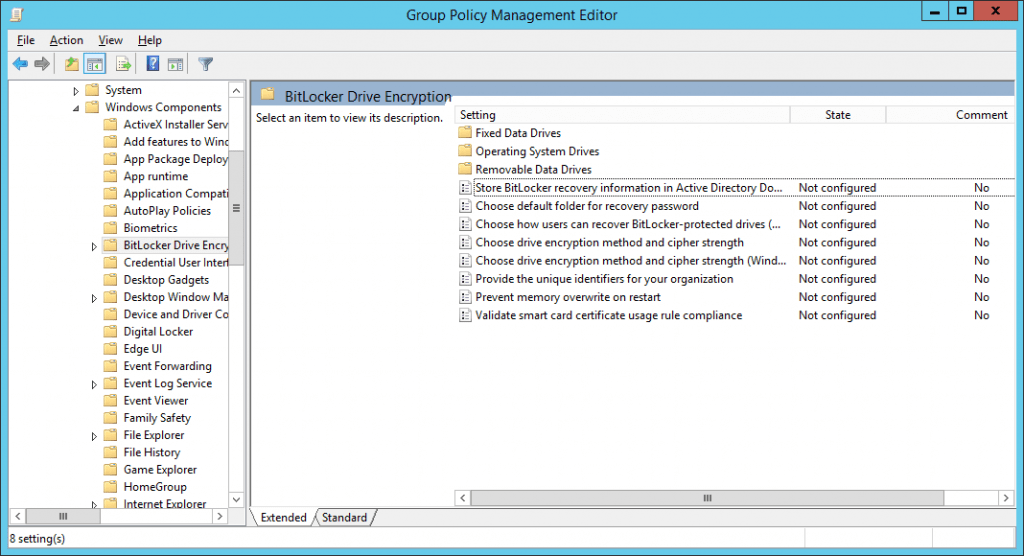Collapse the Windows Components tree node

tap(76, 108)
